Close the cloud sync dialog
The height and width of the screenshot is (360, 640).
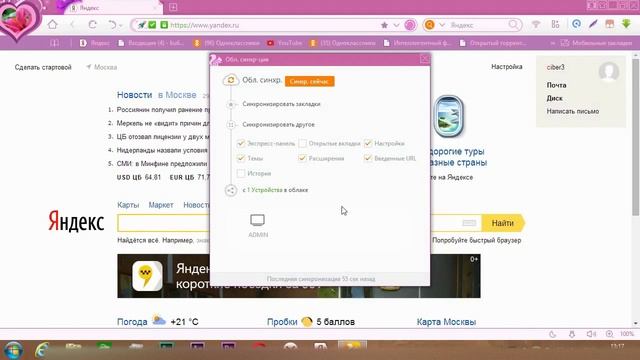(x=424, y=60)
